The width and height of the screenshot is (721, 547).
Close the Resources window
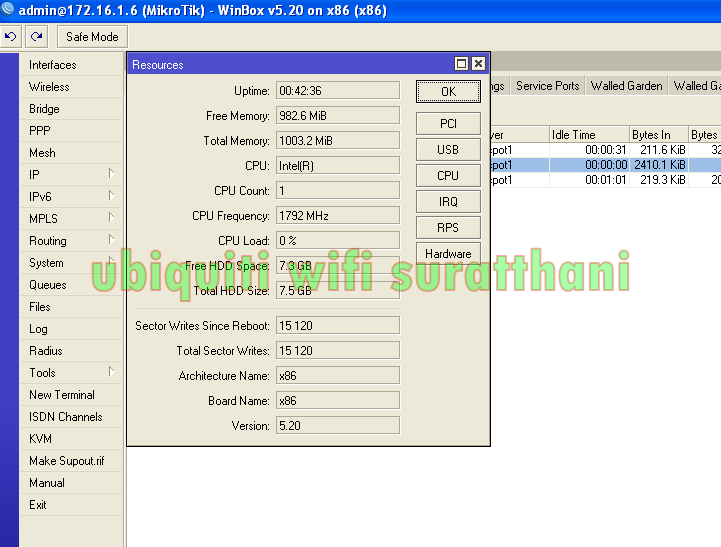[x=478, y=63]
